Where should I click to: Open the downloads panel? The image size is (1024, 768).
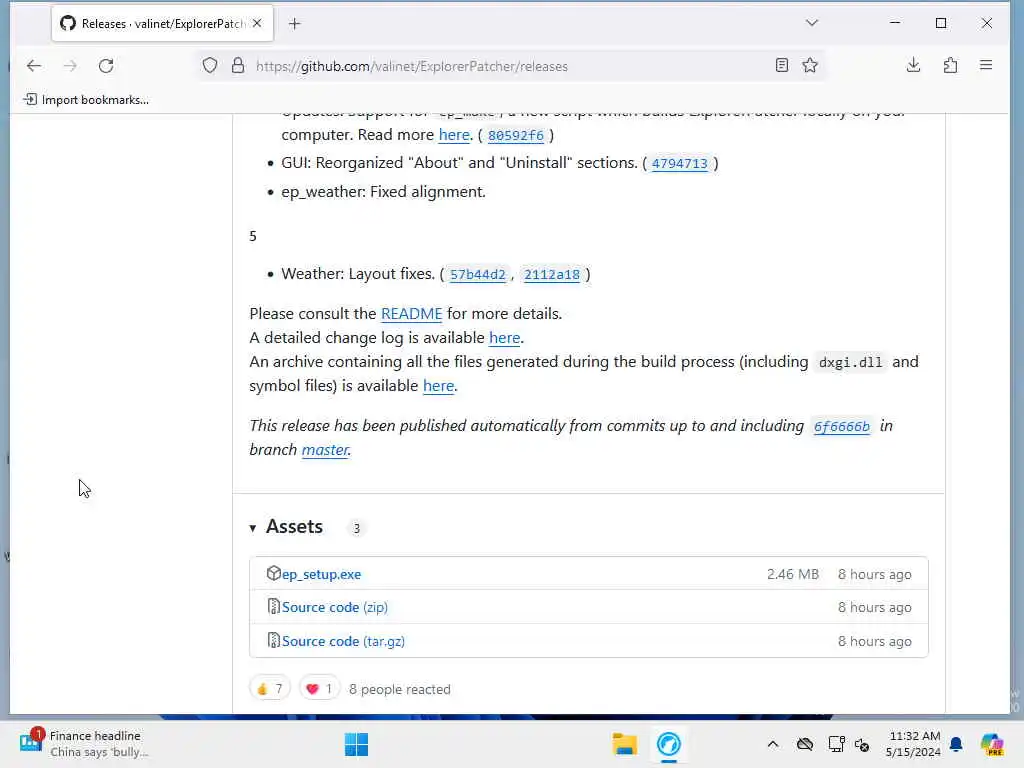914,65
